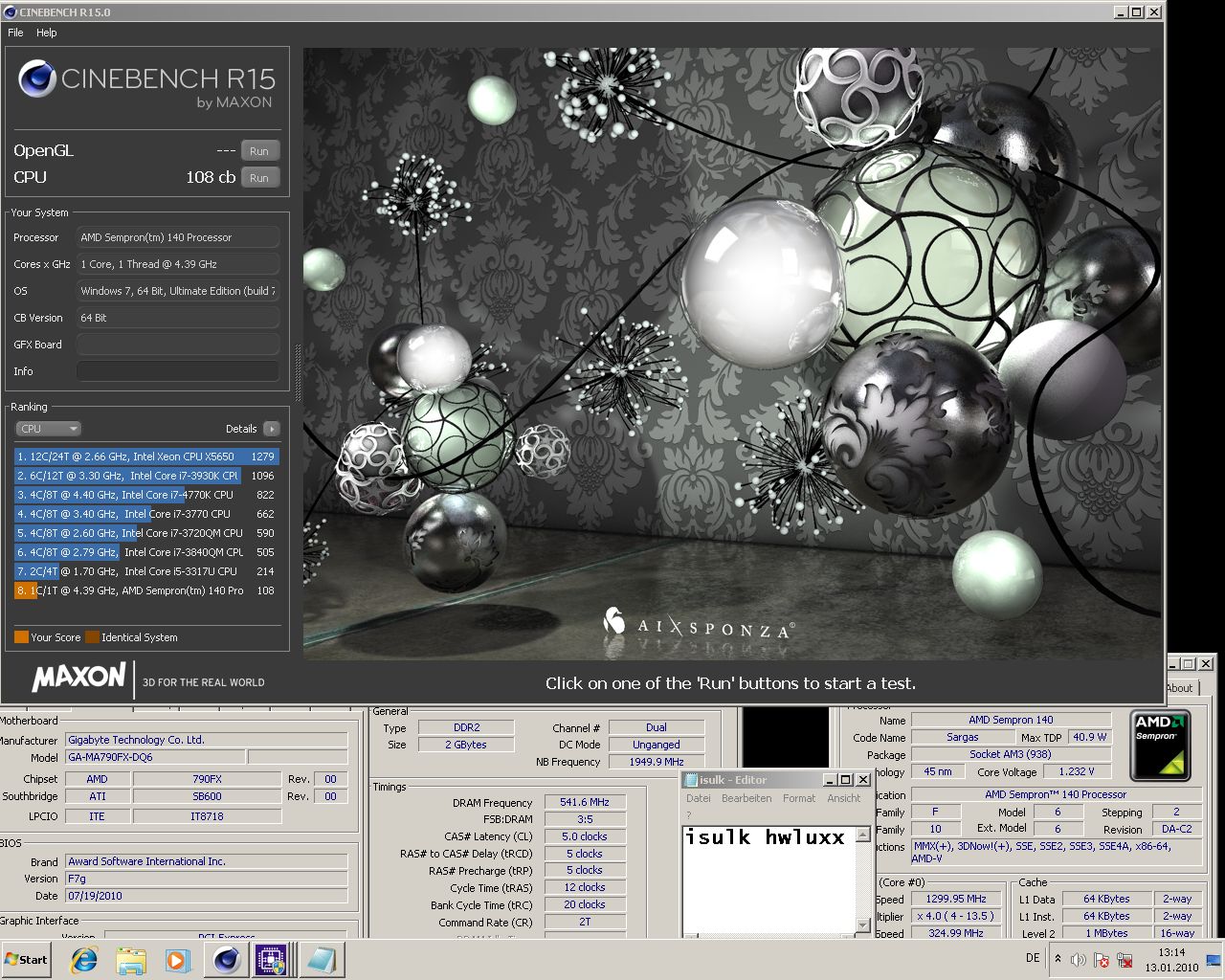Show hidden tray icons arrow

(x=1058, y=958)
